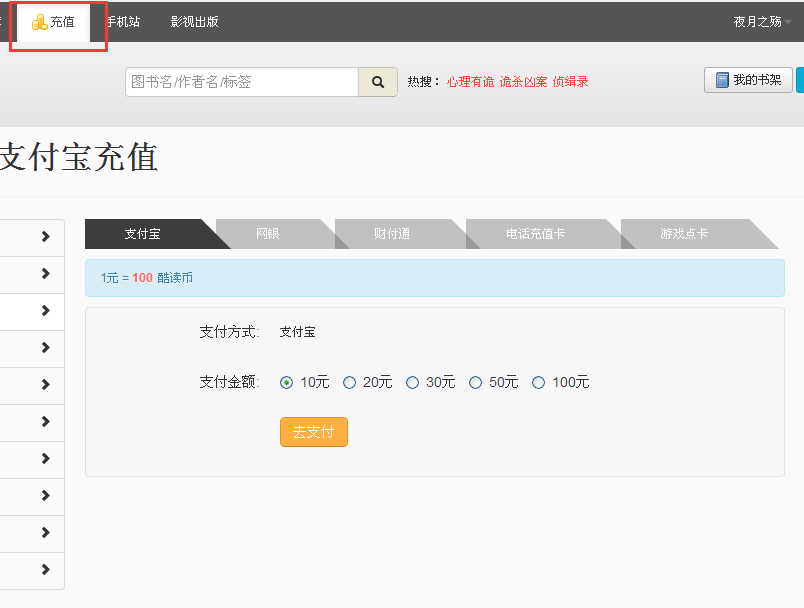
Task: Go to 影视出版 in the top menu
Action: [x=194, y=22]
